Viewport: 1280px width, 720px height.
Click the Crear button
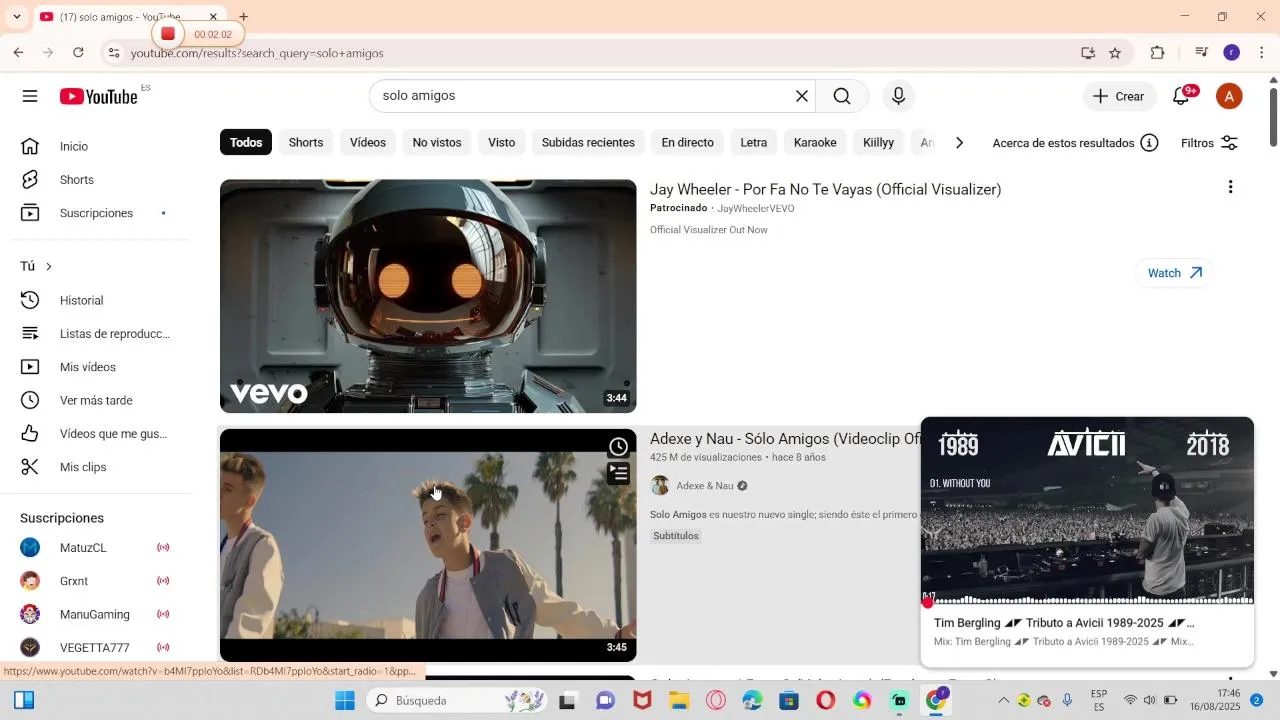[x=1119, y=96]
